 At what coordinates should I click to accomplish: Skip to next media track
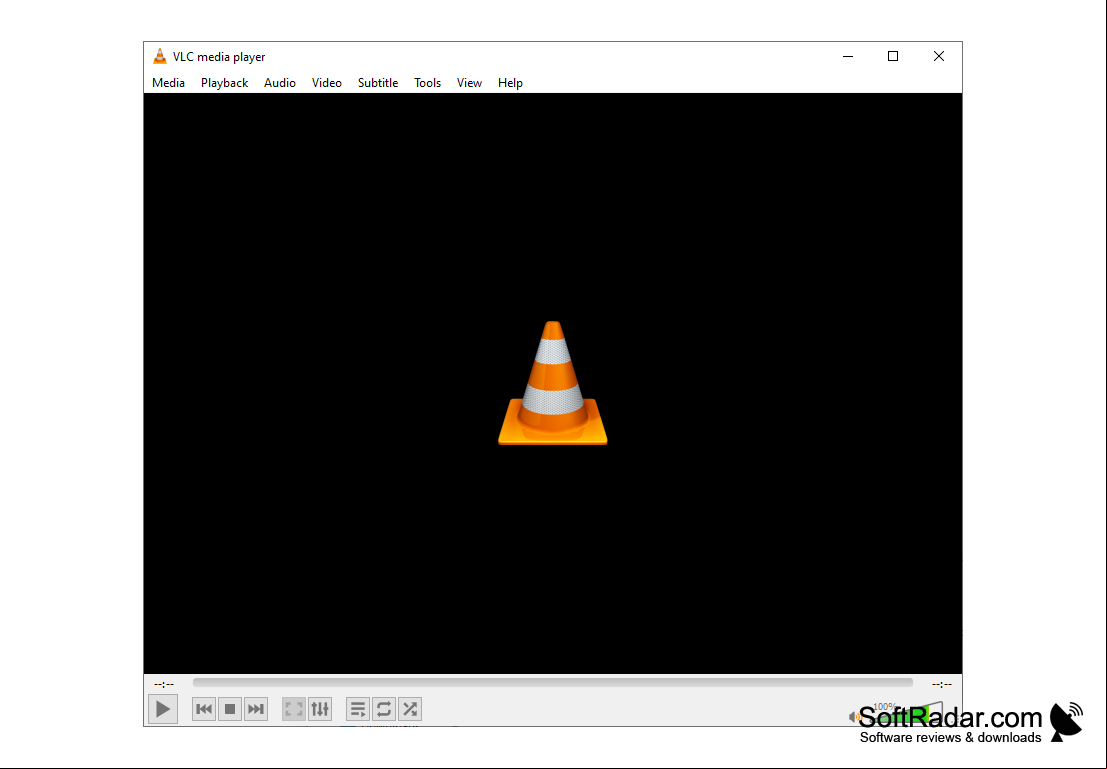(256, 709)
